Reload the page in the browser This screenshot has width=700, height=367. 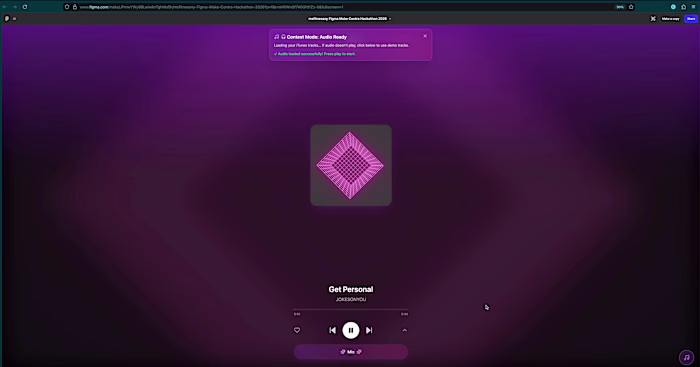(x=25, y=7)
